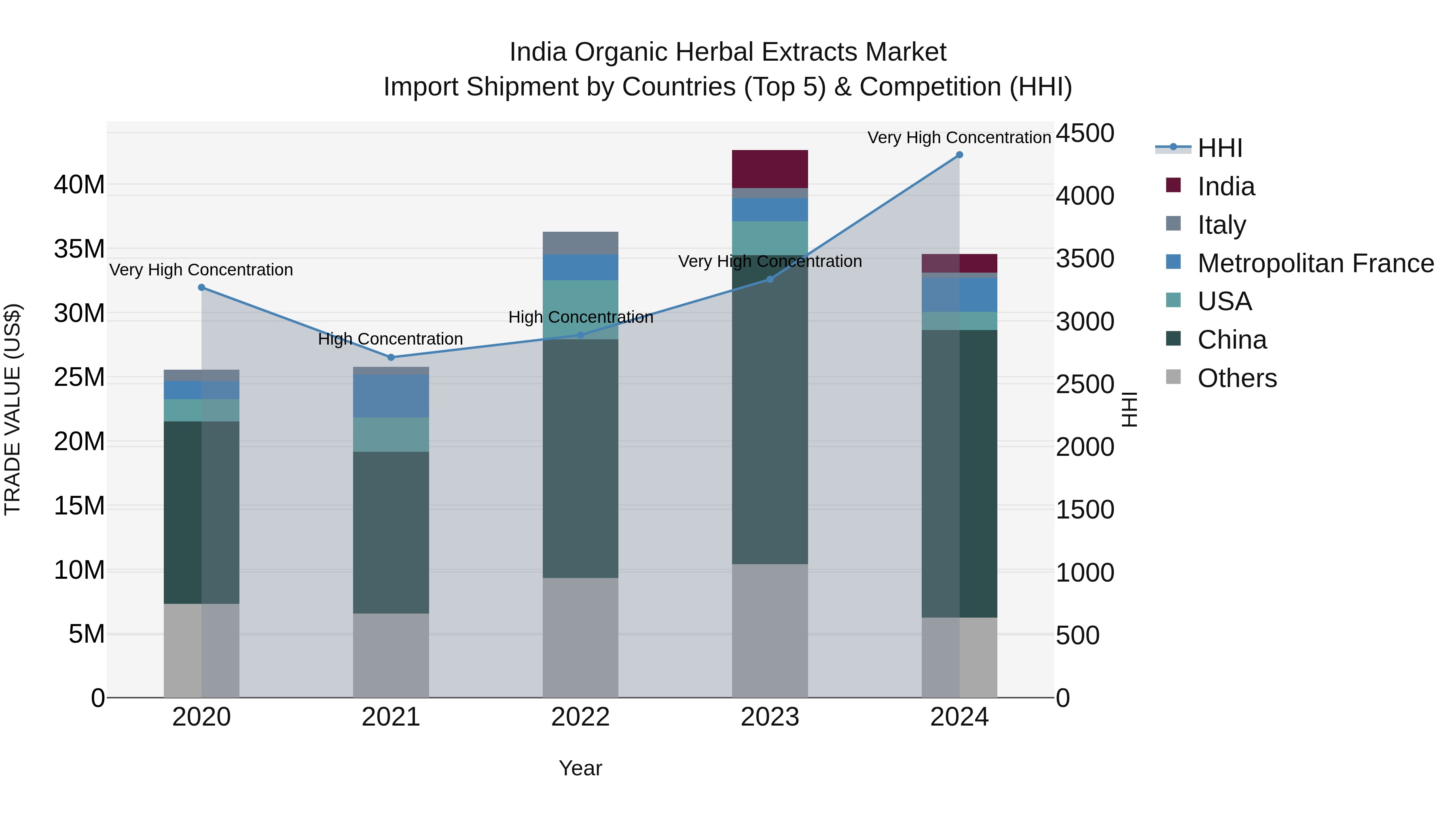The width and height of the screenshot is (1456, 819).
Task: Toggle the HHI legend entry
Action: point(1198,148)
